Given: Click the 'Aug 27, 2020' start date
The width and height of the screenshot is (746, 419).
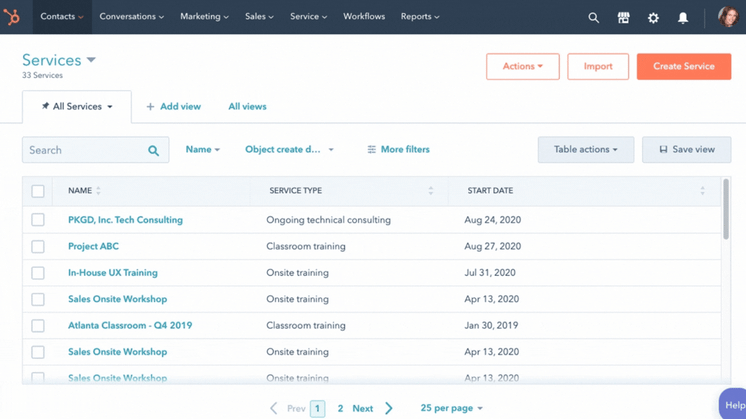Looking at the screenshot, I should coord(492,246).
